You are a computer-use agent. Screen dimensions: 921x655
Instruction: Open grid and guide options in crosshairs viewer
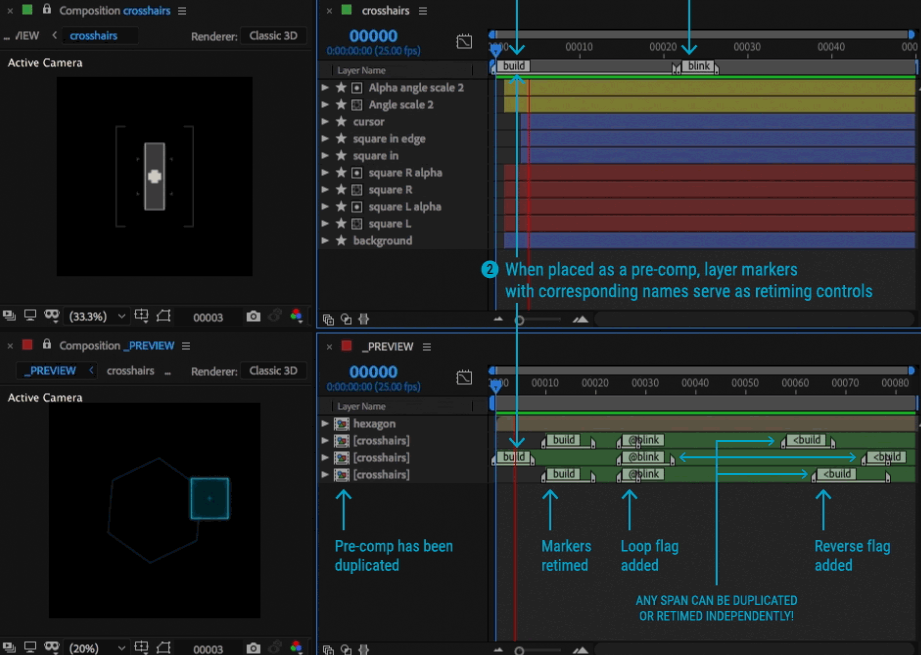pos(141,316)
